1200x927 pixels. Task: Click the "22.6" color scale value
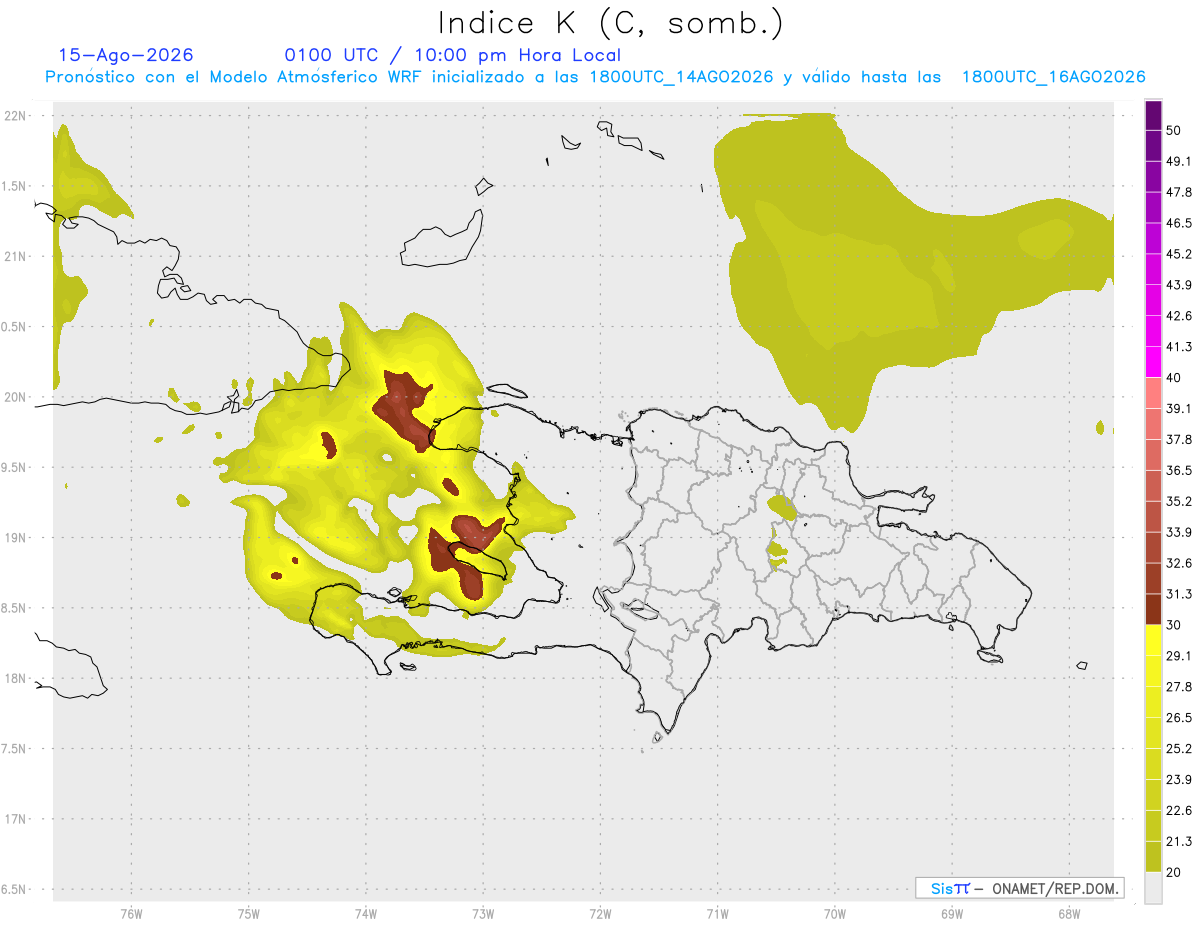1179,811
